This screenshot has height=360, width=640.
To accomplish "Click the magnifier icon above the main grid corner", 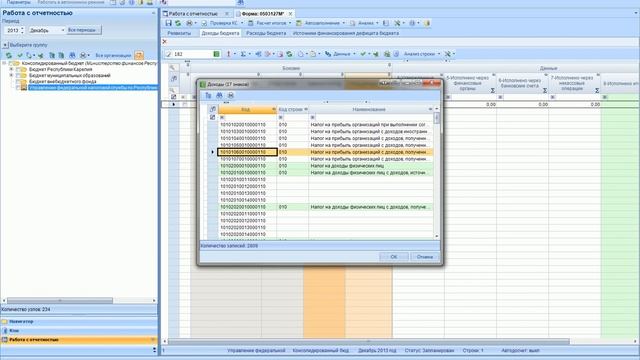I will [173, 67].
